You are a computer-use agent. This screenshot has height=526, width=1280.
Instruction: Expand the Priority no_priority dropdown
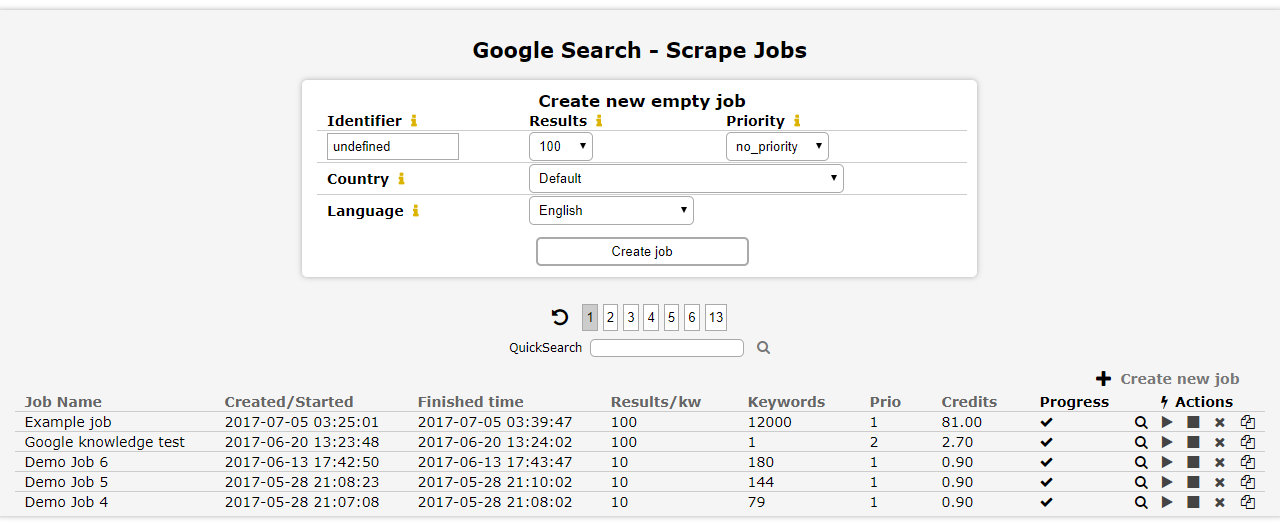click(x=777, y=147)
